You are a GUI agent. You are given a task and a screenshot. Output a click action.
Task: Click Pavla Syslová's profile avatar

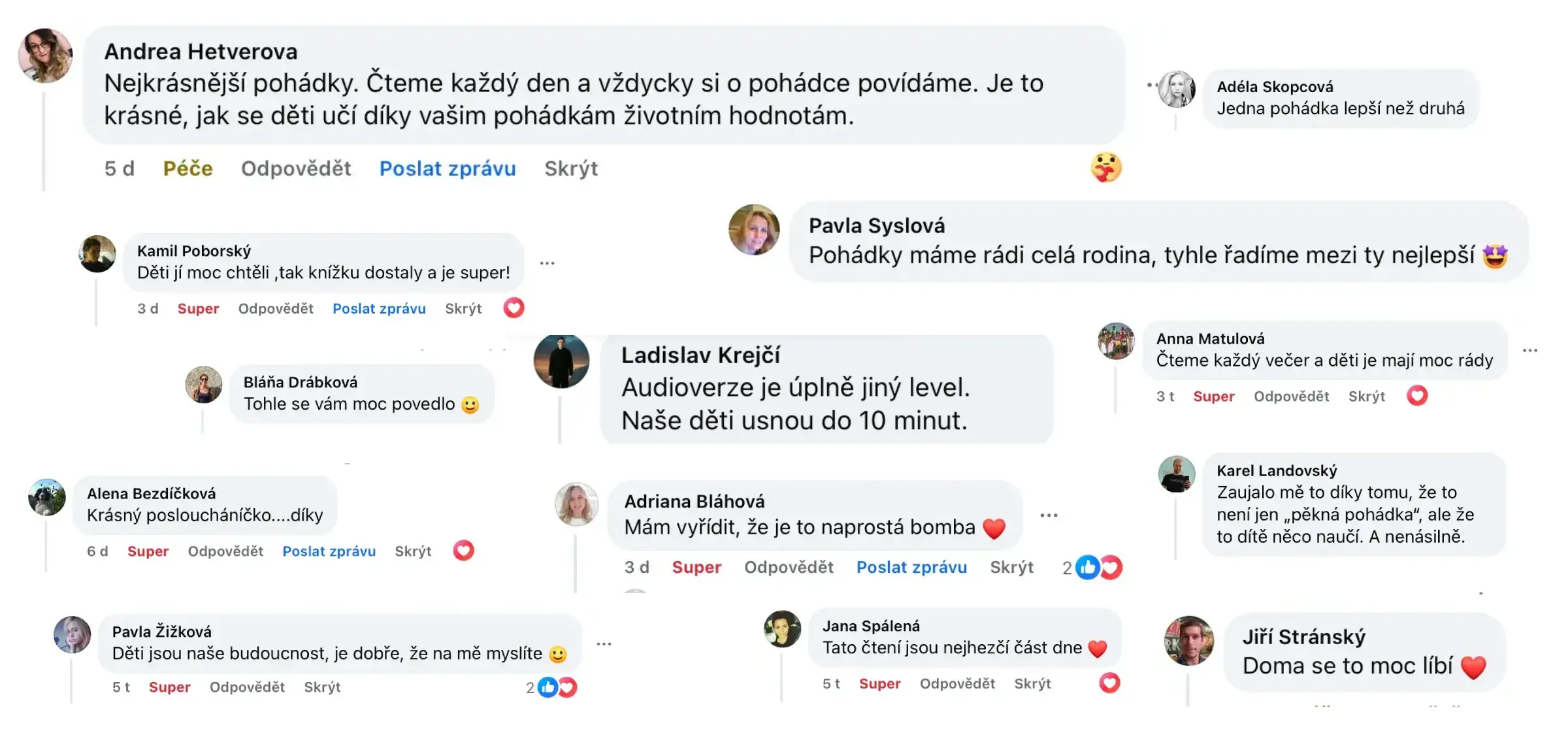coord(754,230)
